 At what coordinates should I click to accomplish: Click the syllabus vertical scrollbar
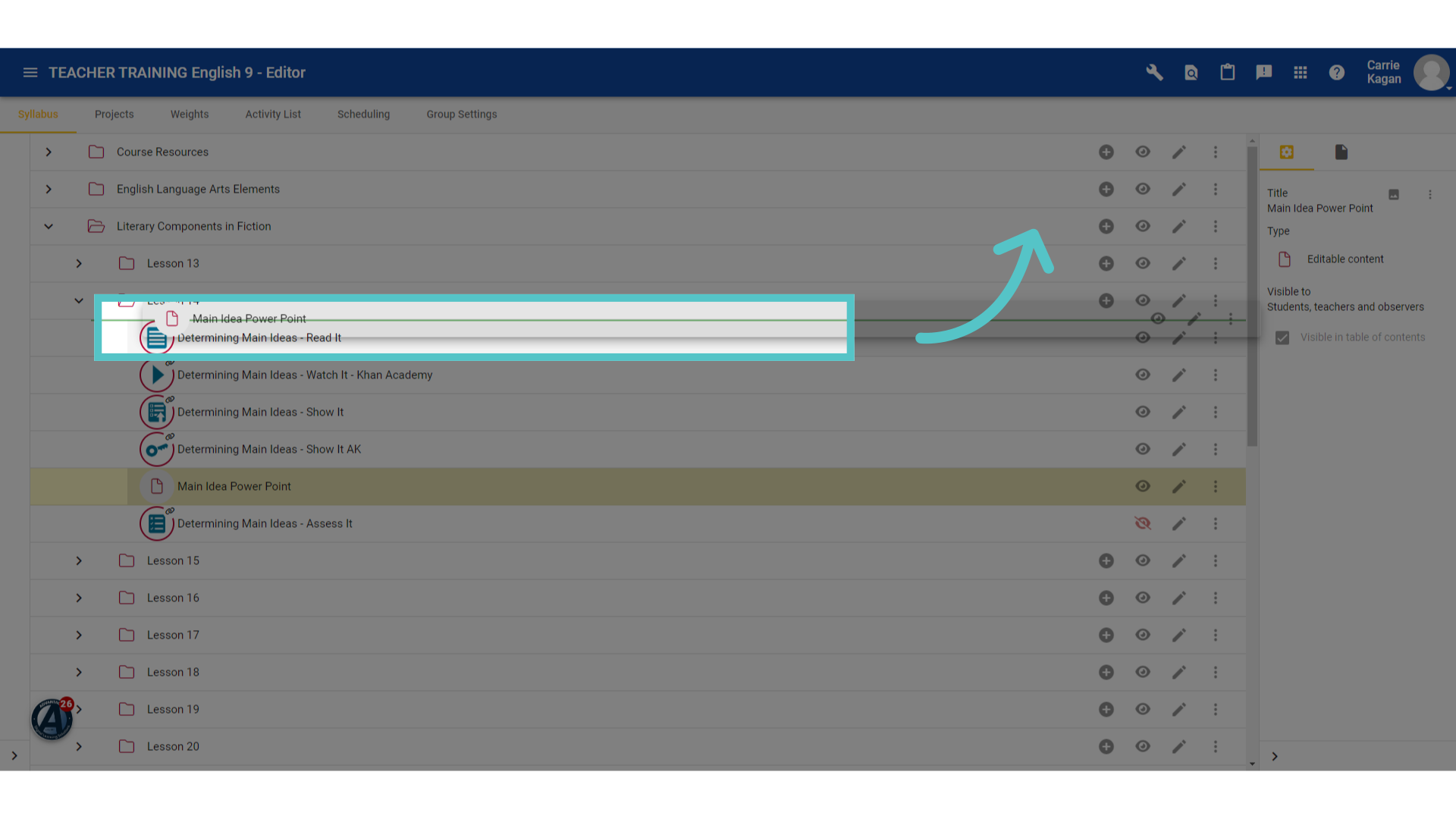[1252, 297]
